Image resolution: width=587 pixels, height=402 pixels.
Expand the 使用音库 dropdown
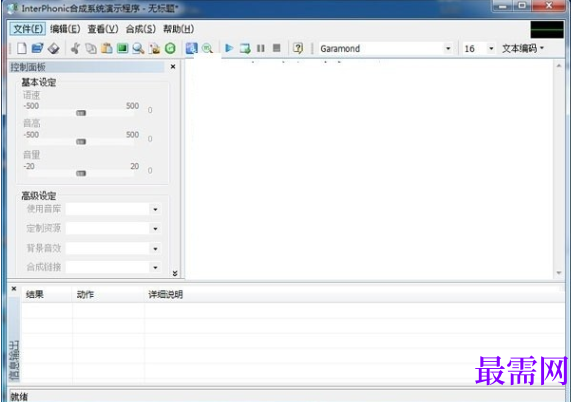155,209
